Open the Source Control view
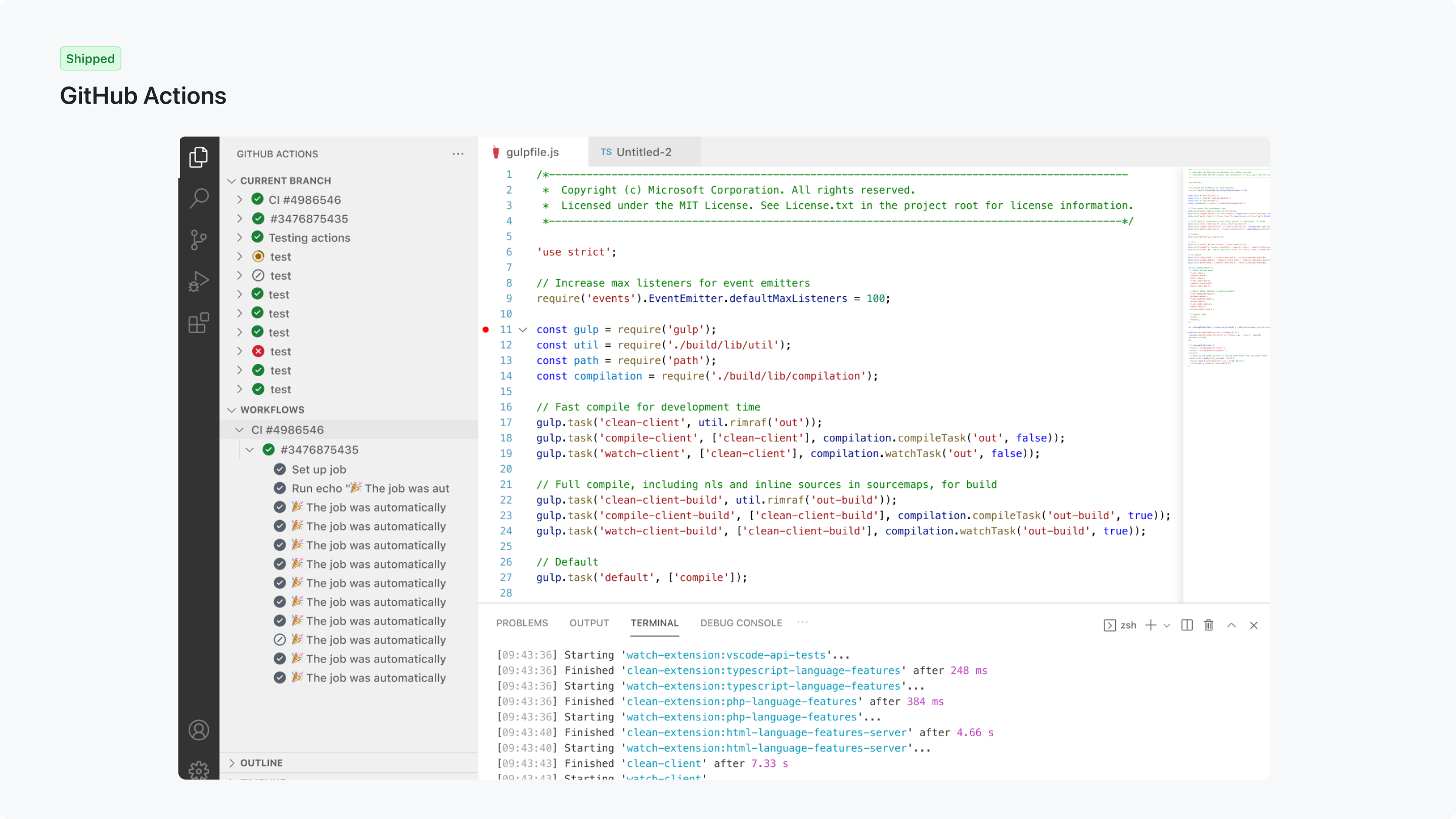The width and height of the screenshot is (1456, 819). (198, 240)
